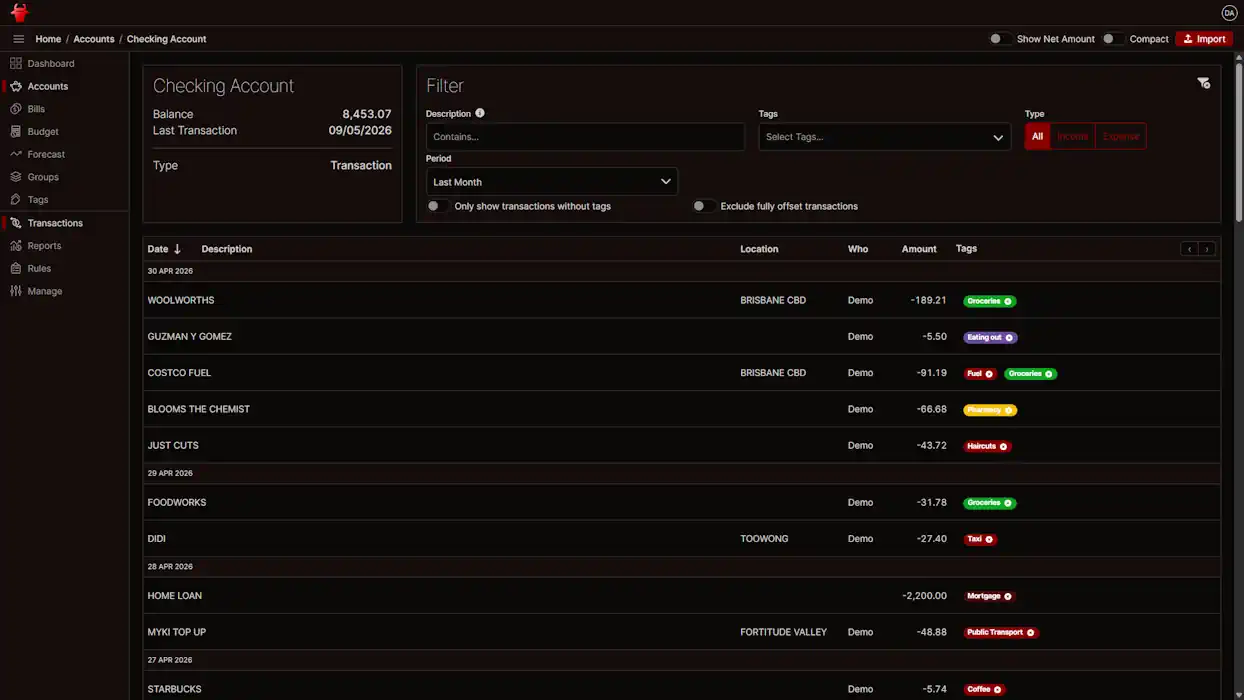
Task: Click the Location column header
Action: click(759, 249)
